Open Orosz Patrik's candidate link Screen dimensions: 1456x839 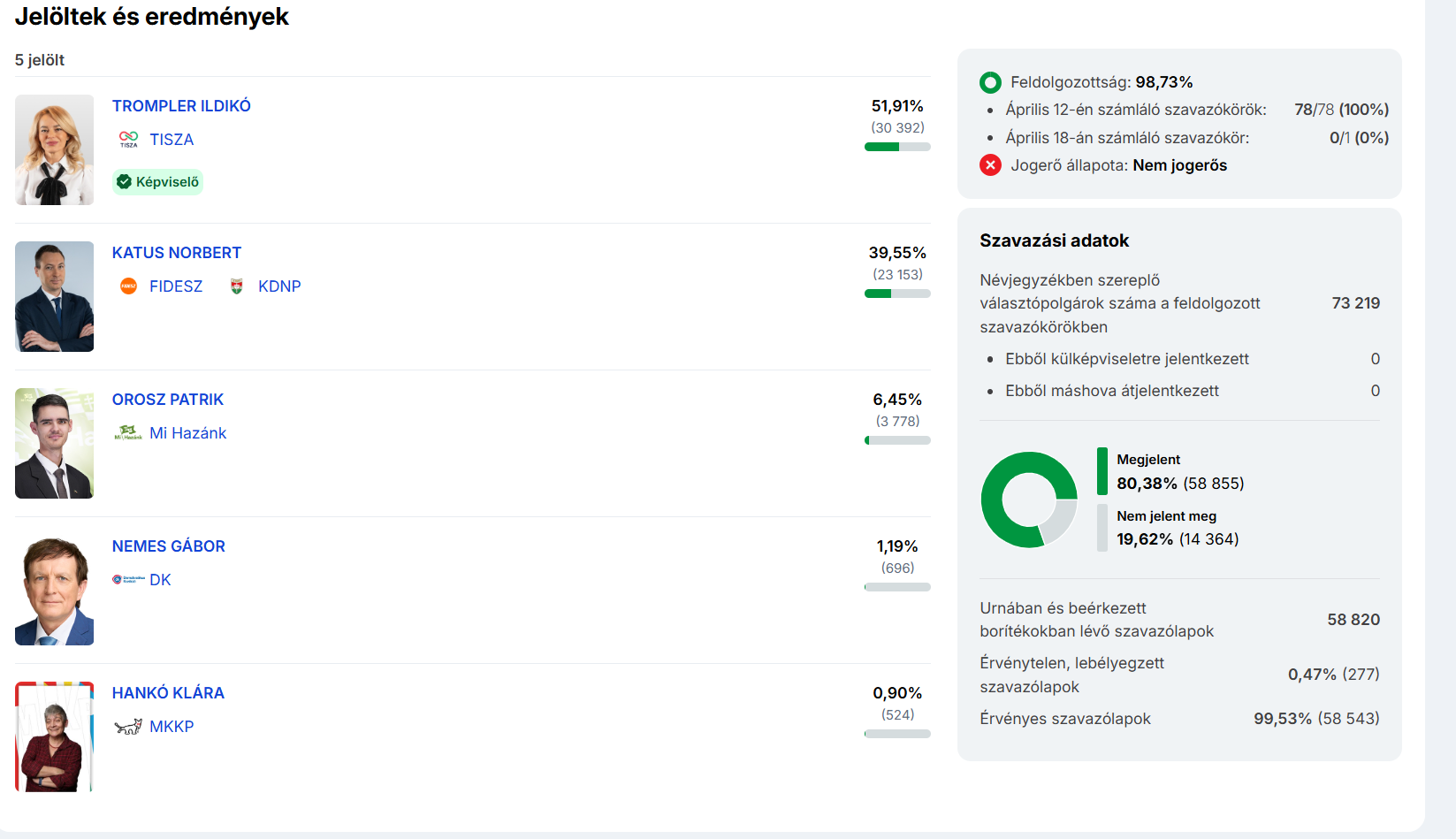(167, 400)
